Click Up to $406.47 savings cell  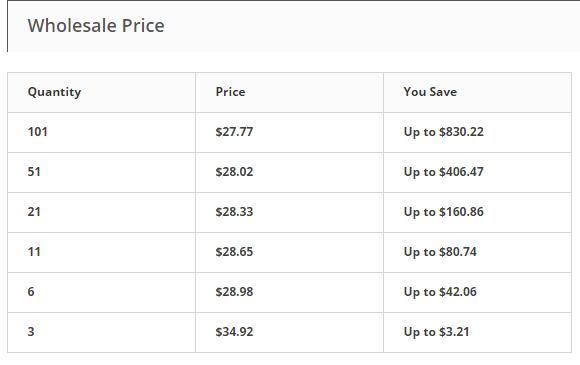coord(477,172)
